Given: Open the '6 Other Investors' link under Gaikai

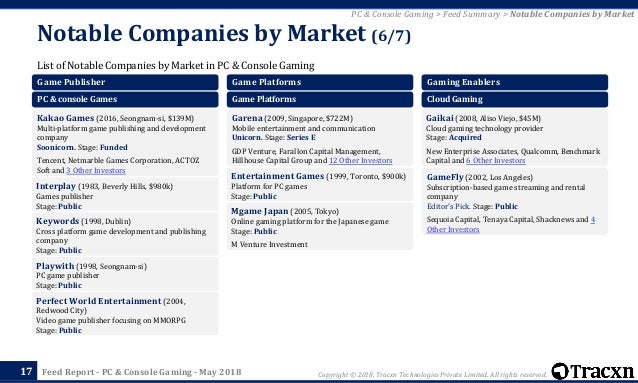Looking at the screenshot, I should pyautogui.click(x=496, y=160).
